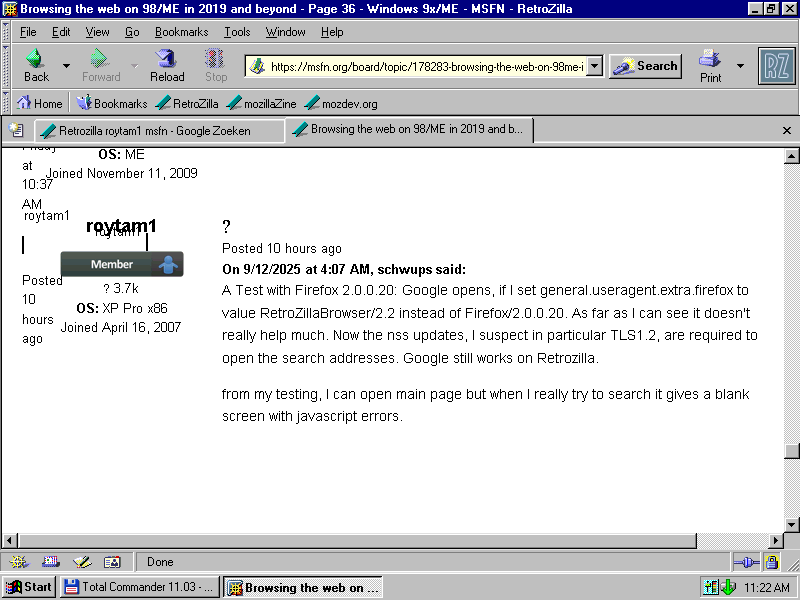The image size is (800, 600).
Task: Open the View menu
Action: [97, 32]
